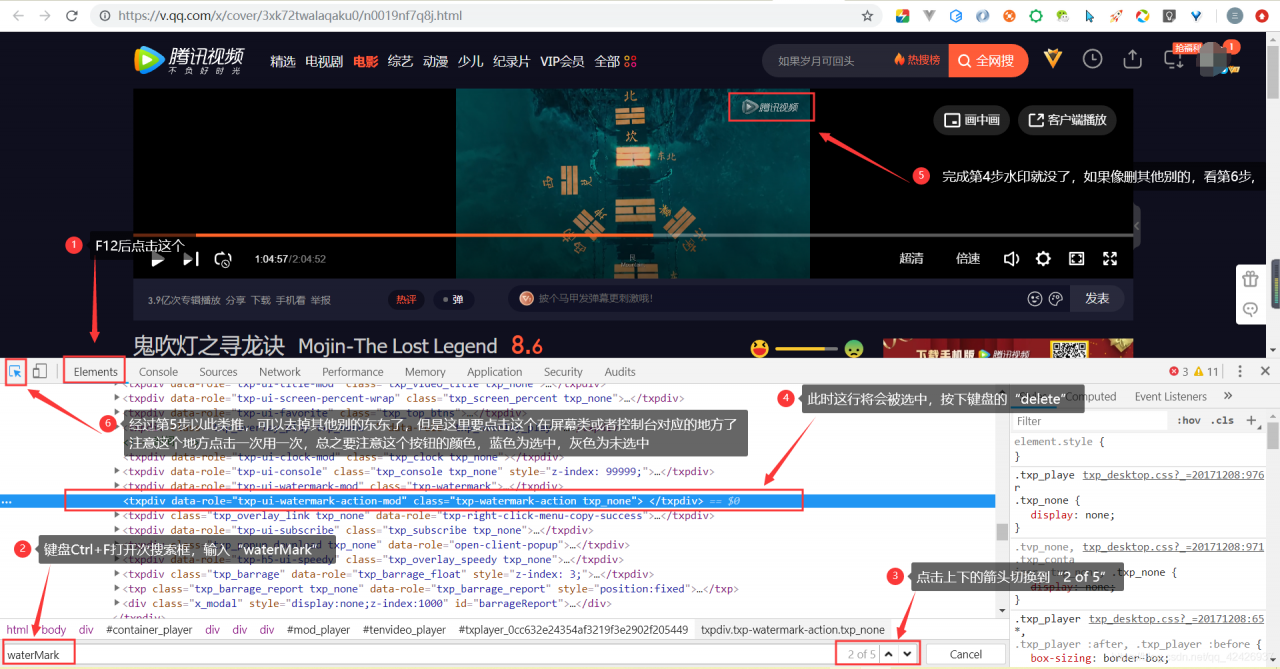This screenshot has width=1280, height=669.
Task: Bookmark page with the star icon
Action: click(x=867, y=16)
